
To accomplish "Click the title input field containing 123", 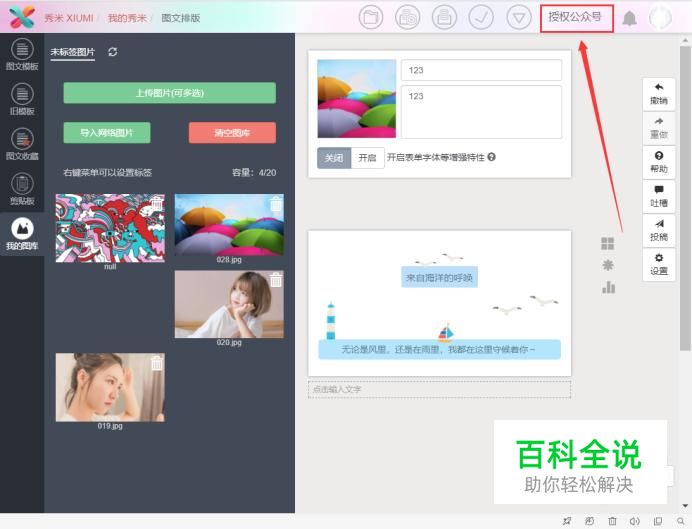I will click(481, 70).
